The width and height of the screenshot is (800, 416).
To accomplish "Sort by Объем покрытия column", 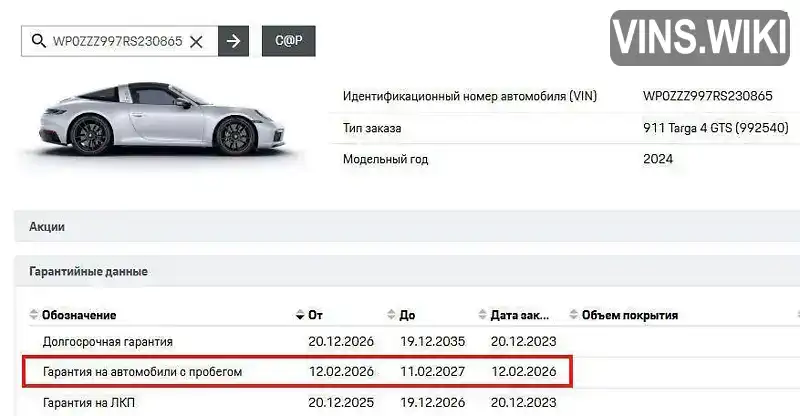I will [624, 315].
